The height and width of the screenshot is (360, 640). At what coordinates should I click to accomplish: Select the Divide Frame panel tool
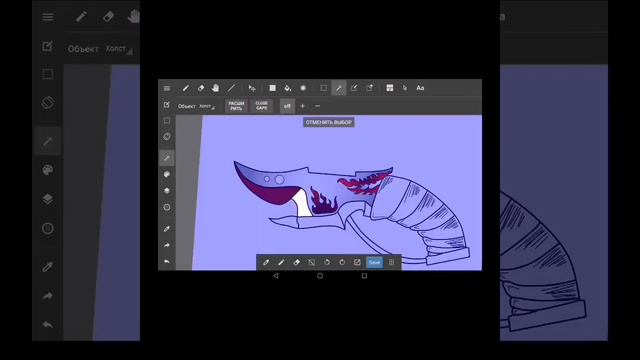pos(390,88)
